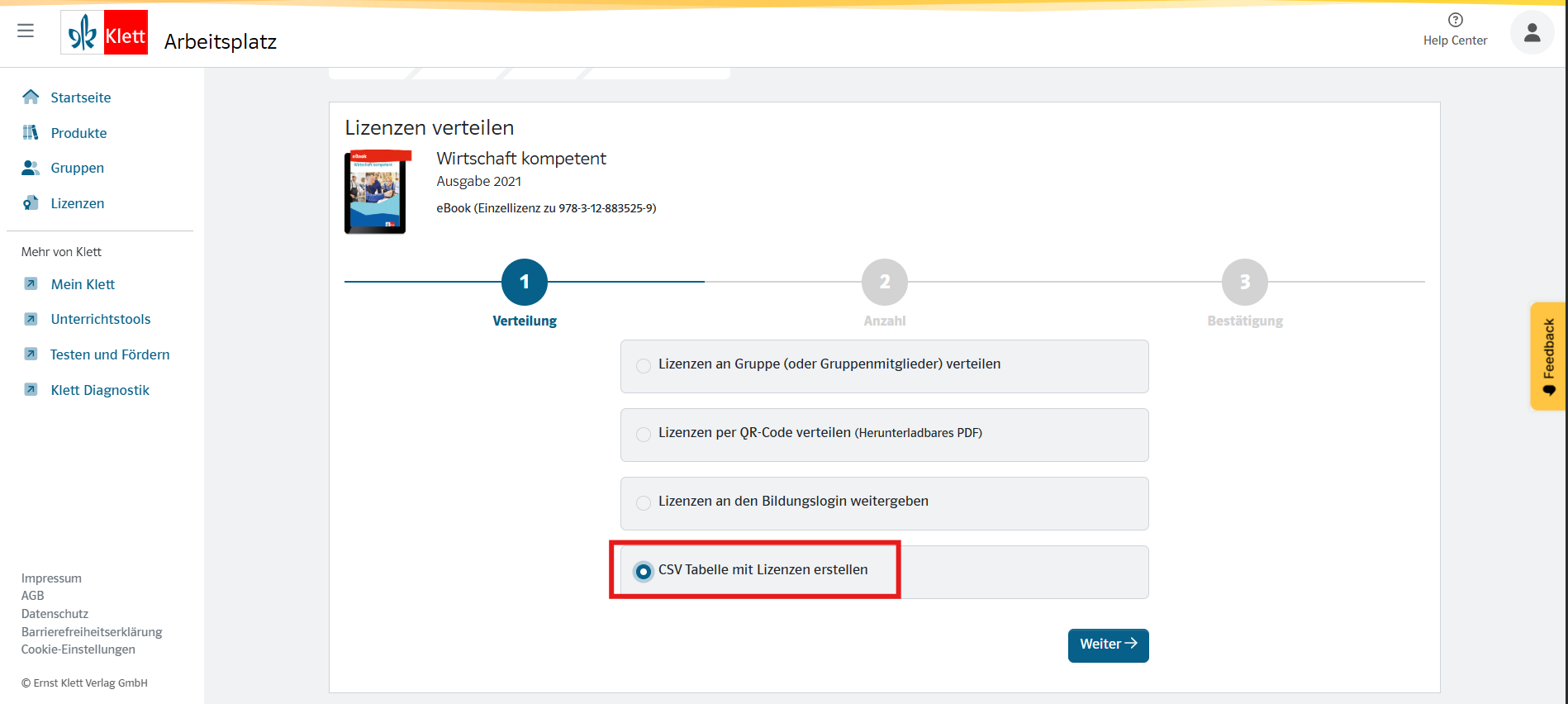Click the external-link icon beside Testen und Fördern
This screenshot has height=704, width=1568.
(x=31, y=354)
